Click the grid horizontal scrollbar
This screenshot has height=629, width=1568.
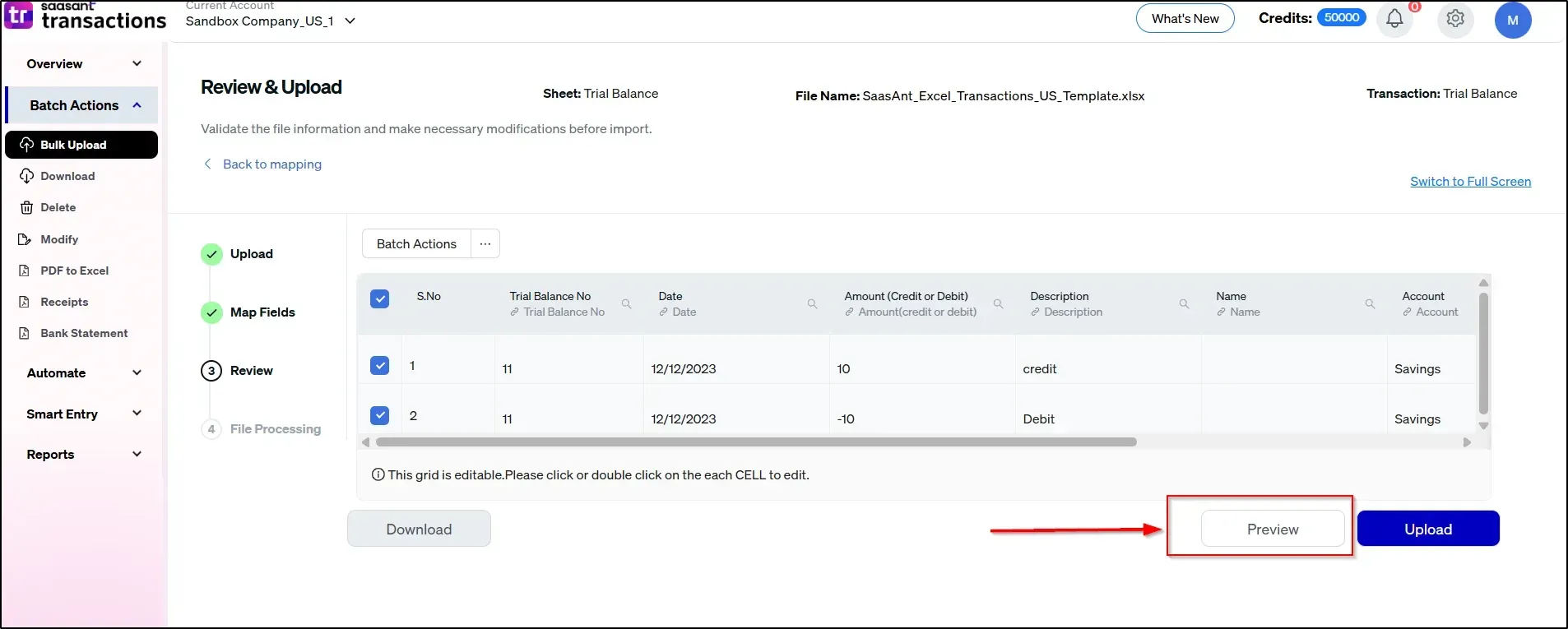756,442
